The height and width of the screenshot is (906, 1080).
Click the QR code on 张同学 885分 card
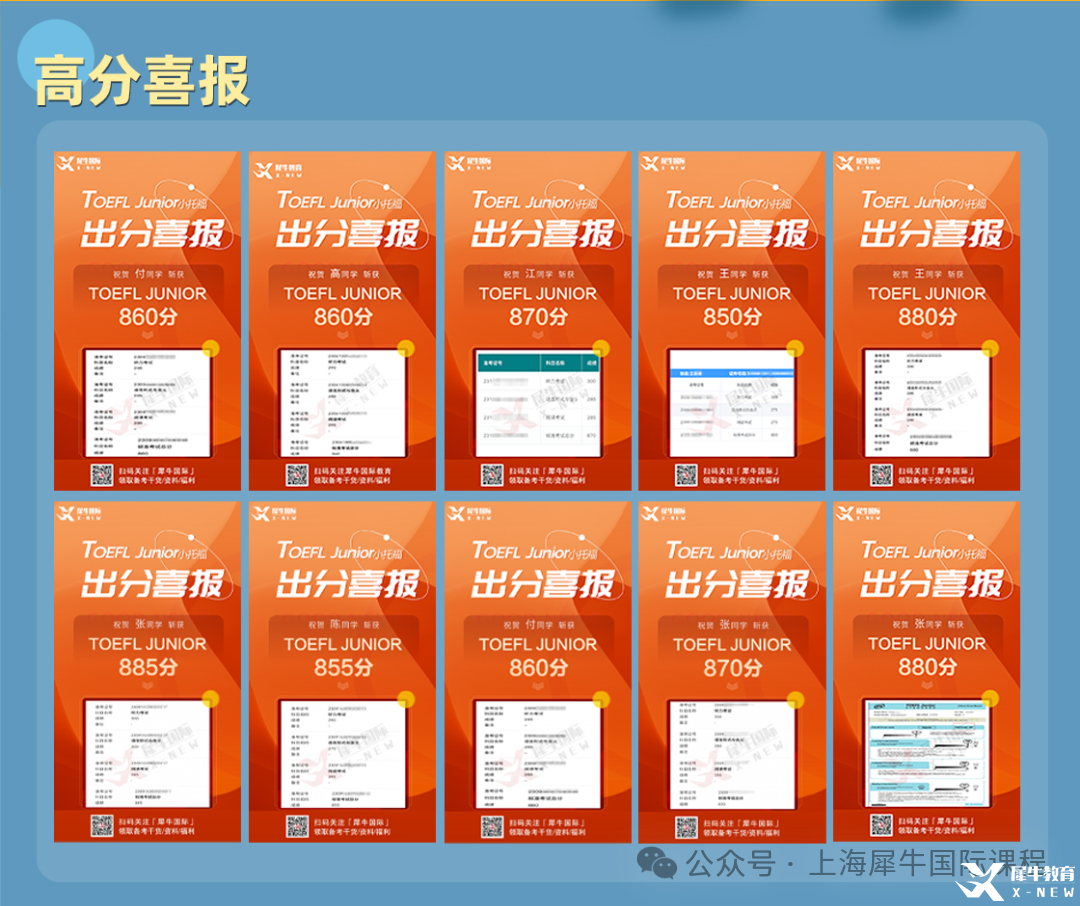(x=102, y=825)
